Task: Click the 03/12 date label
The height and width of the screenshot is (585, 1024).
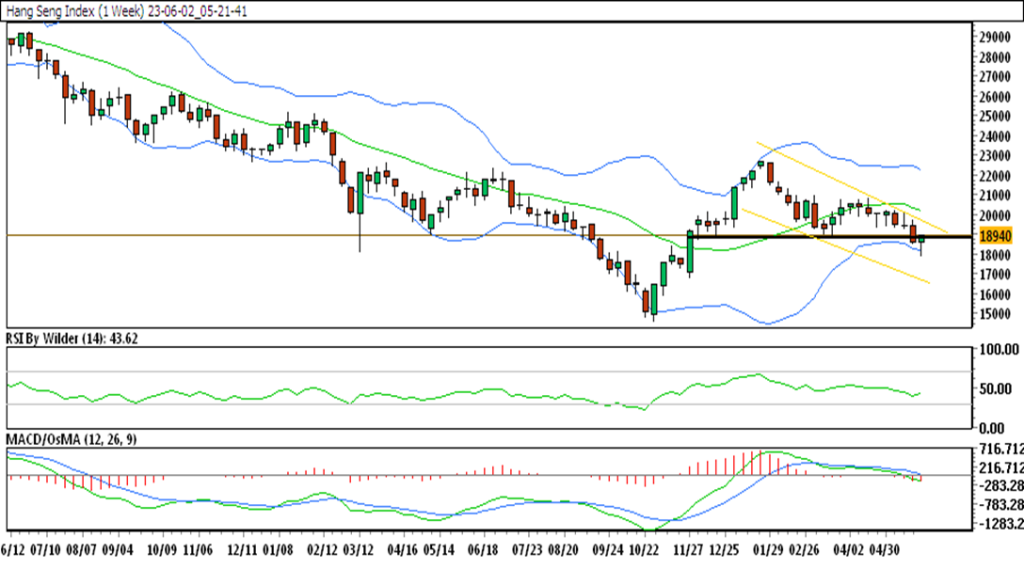Action: click(x=358, y=550)
